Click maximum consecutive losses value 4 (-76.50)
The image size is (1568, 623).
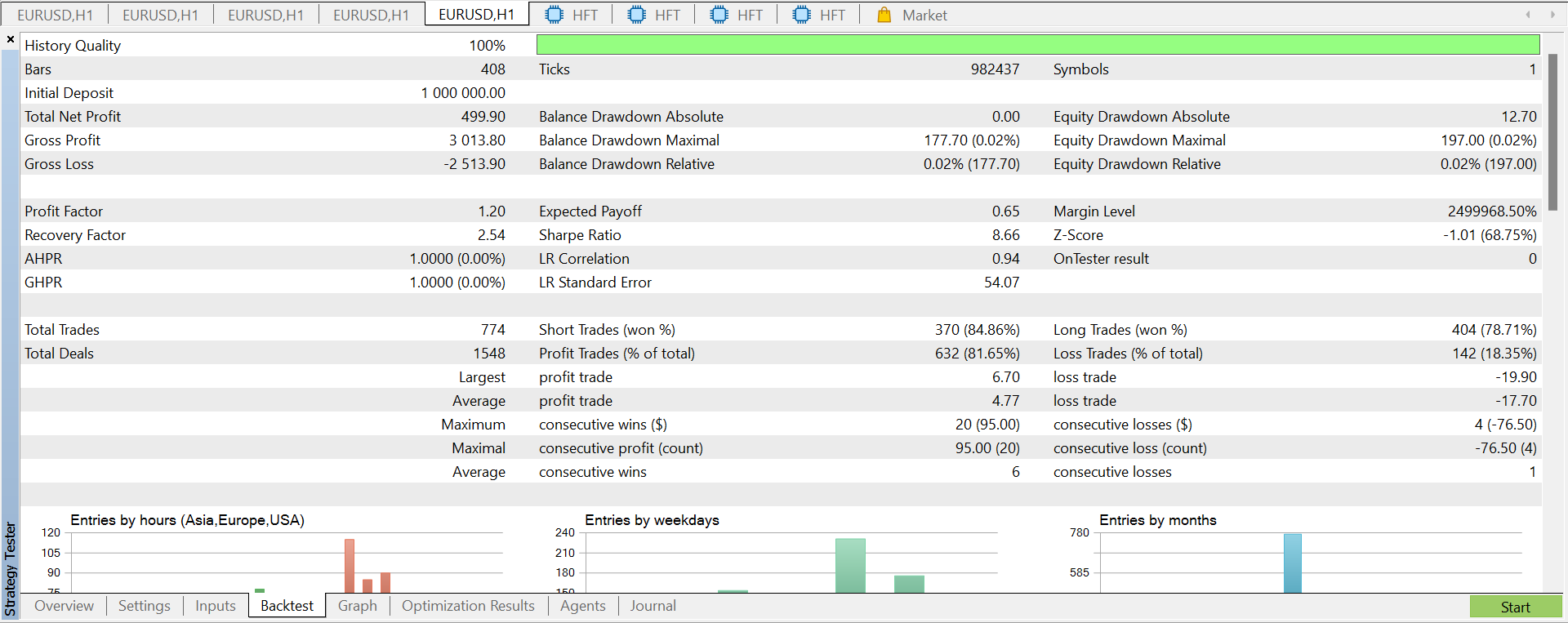coord(1506,425)
